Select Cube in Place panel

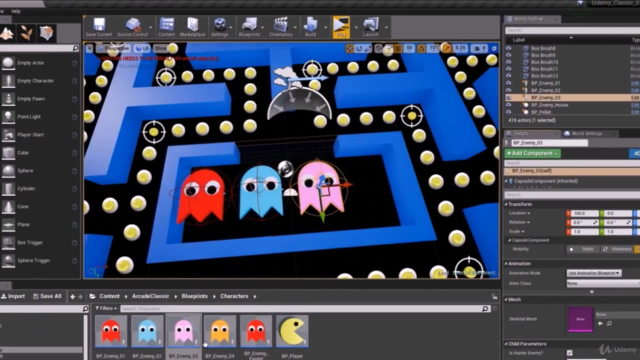point(40,153)
